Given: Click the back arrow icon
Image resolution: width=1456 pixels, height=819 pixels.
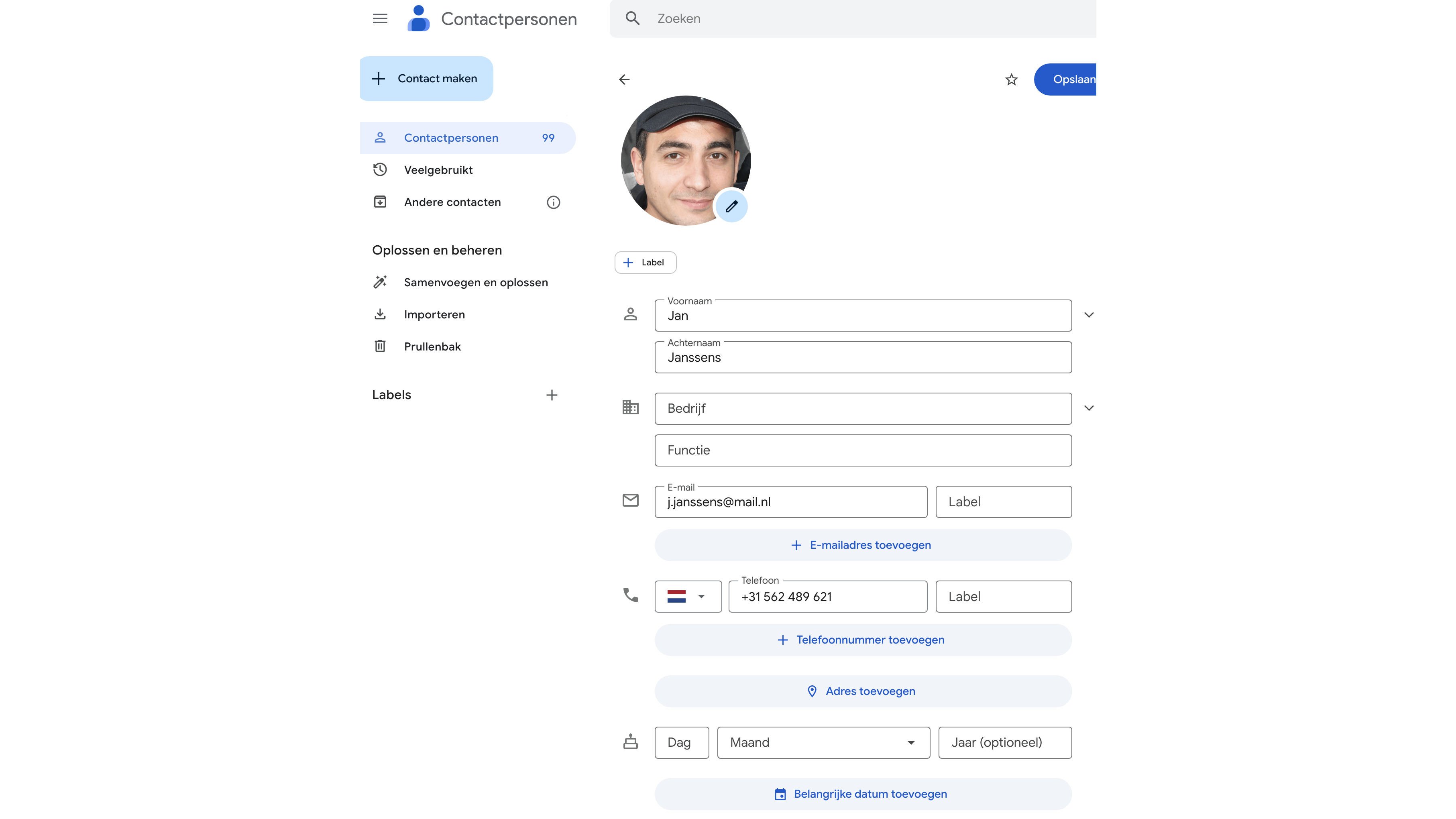Looking at the screenshot, I should coord(624,80).
